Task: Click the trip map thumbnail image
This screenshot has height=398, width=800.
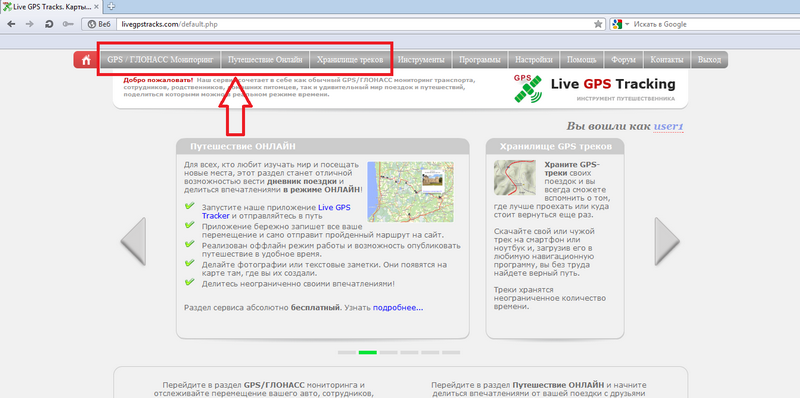Action: tap(411, 192)
